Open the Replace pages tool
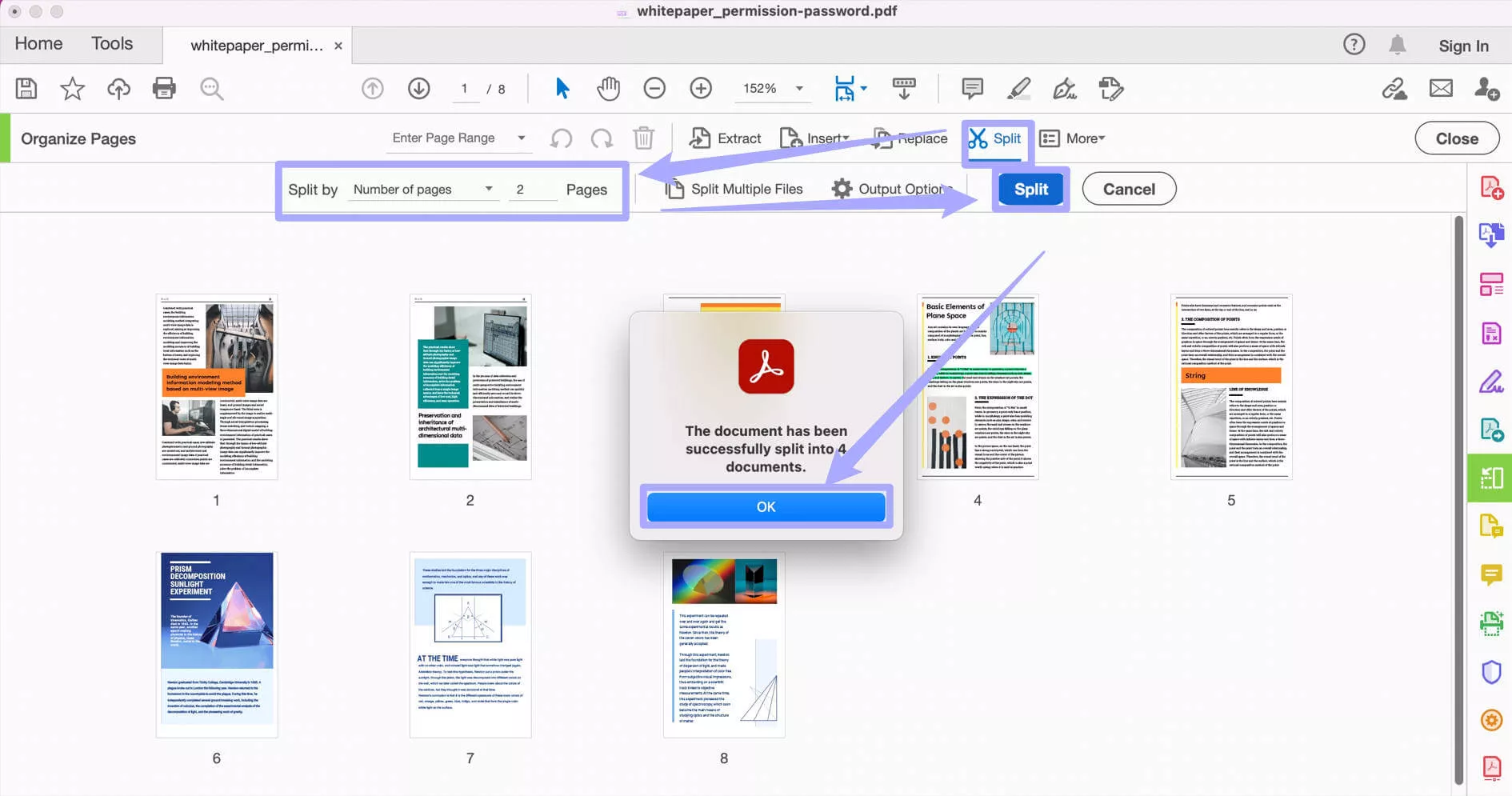This screenshot has width=1512, height=796. pyautogui.click(x=909, y=138)
